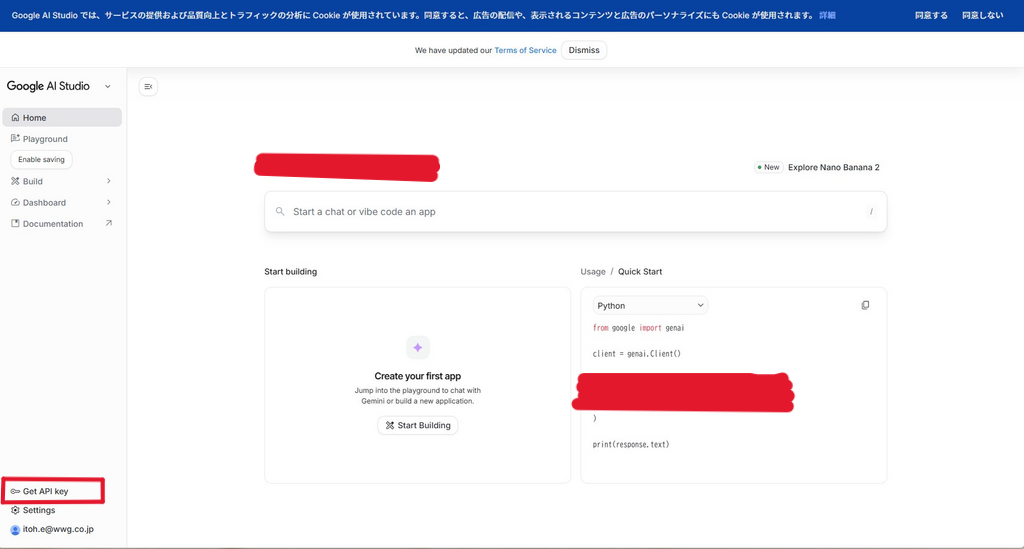The width and height of the screenshot is (1024, 549).
Task: Open Playground from the sidebar
Action: point(45,139)
